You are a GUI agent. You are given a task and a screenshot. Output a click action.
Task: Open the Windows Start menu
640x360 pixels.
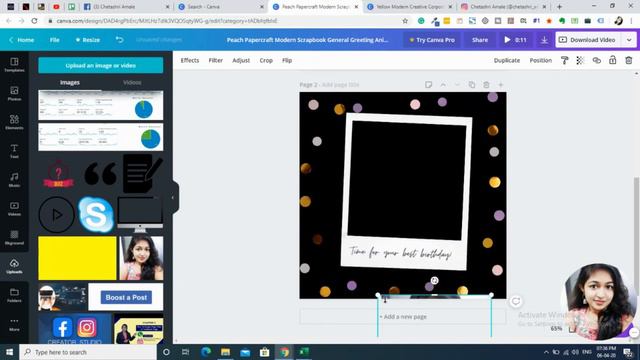9,352
